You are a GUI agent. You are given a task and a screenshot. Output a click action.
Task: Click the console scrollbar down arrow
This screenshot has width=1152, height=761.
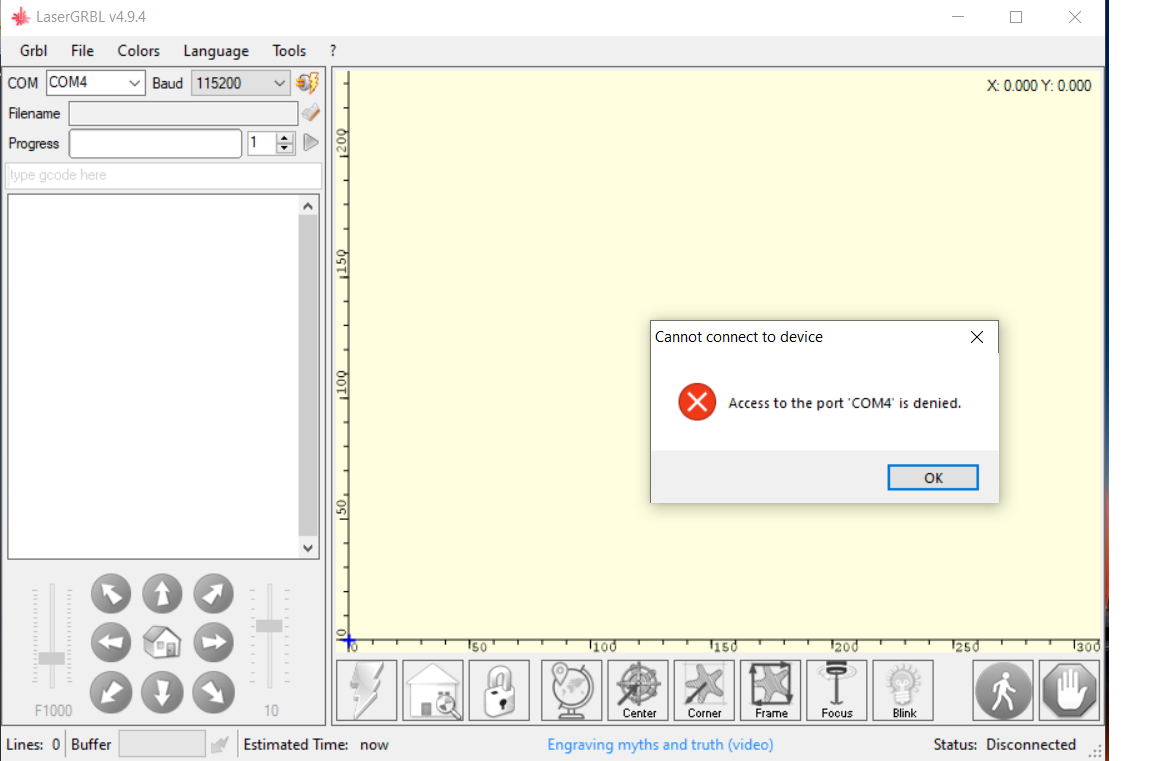point(308,548)
